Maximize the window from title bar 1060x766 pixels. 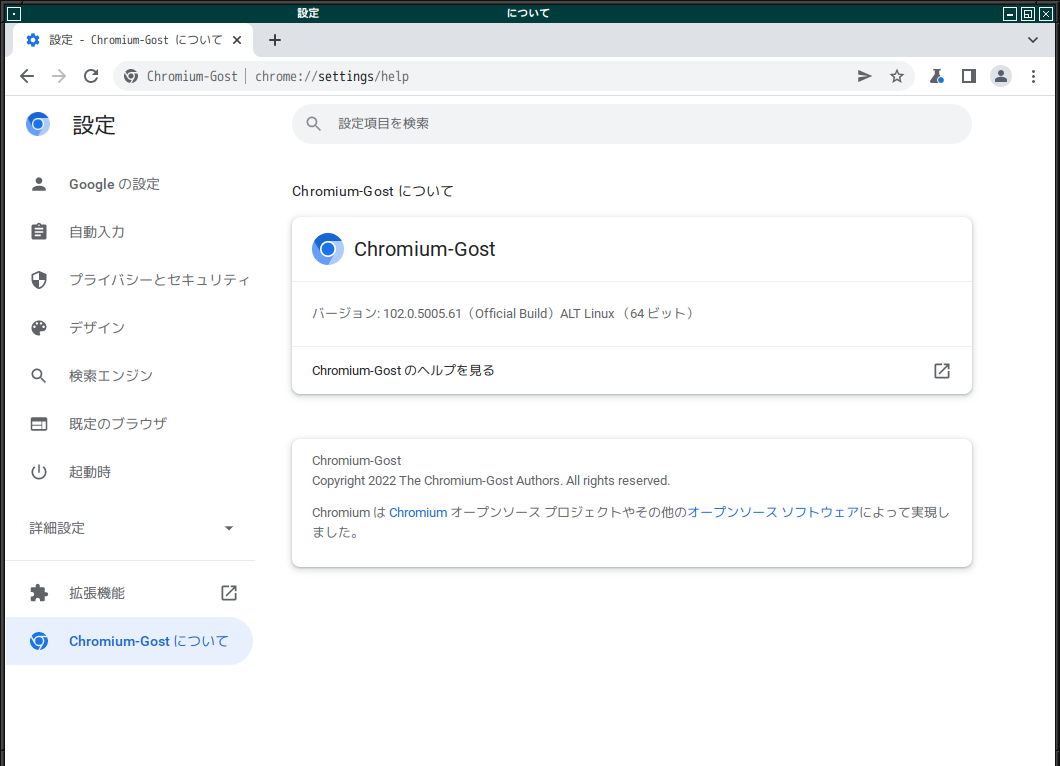(1028, 14)
